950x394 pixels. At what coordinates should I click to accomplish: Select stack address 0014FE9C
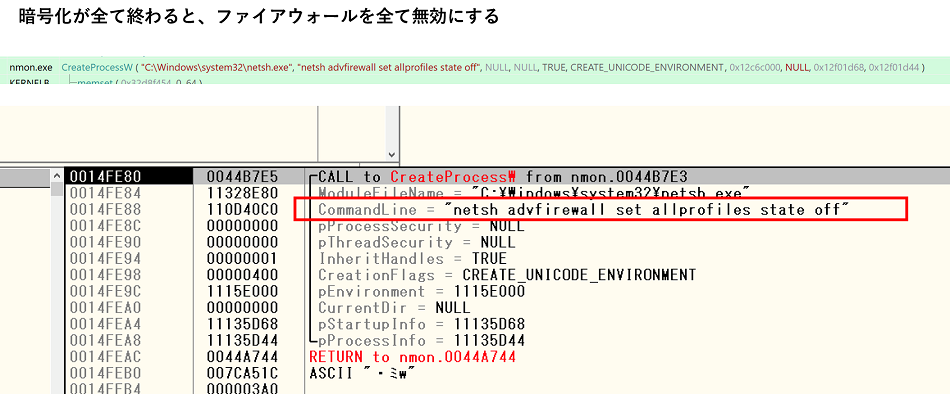(x=105, y=292)
